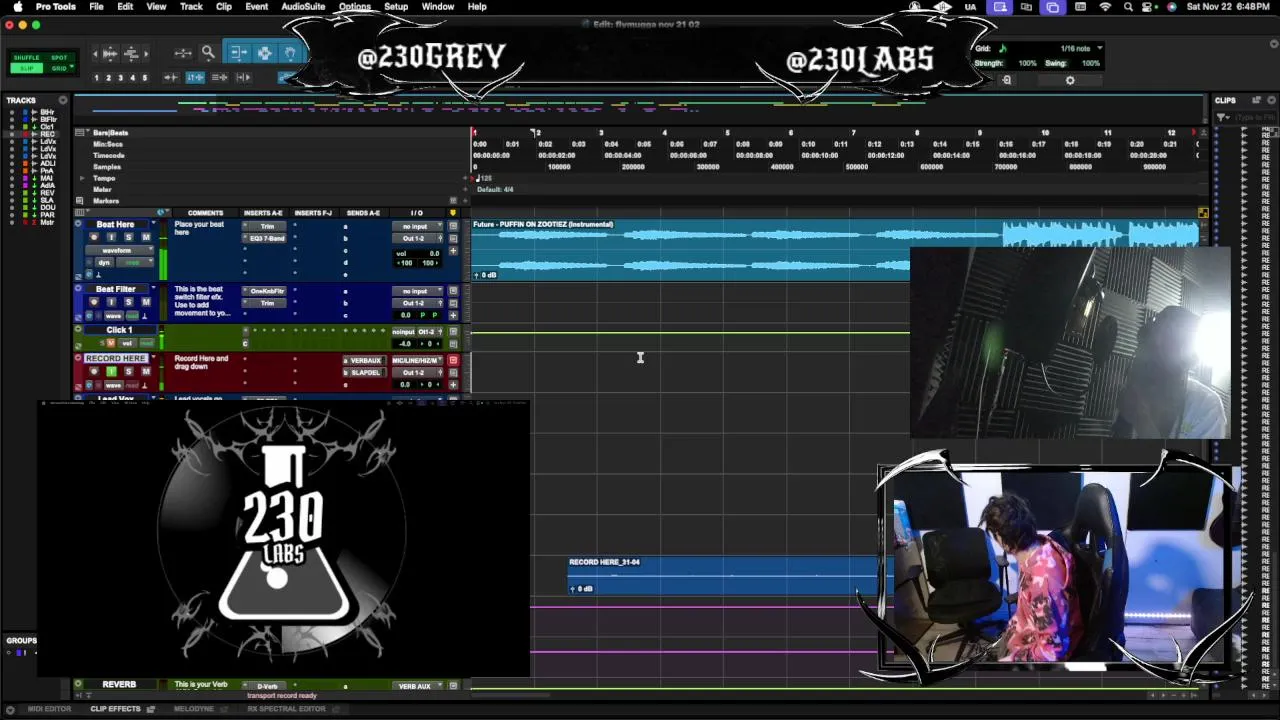Switch to MIDI Editor tab
Image resolution: width=1280 pixels, height=720 pixels.
[x=49, y=709]
